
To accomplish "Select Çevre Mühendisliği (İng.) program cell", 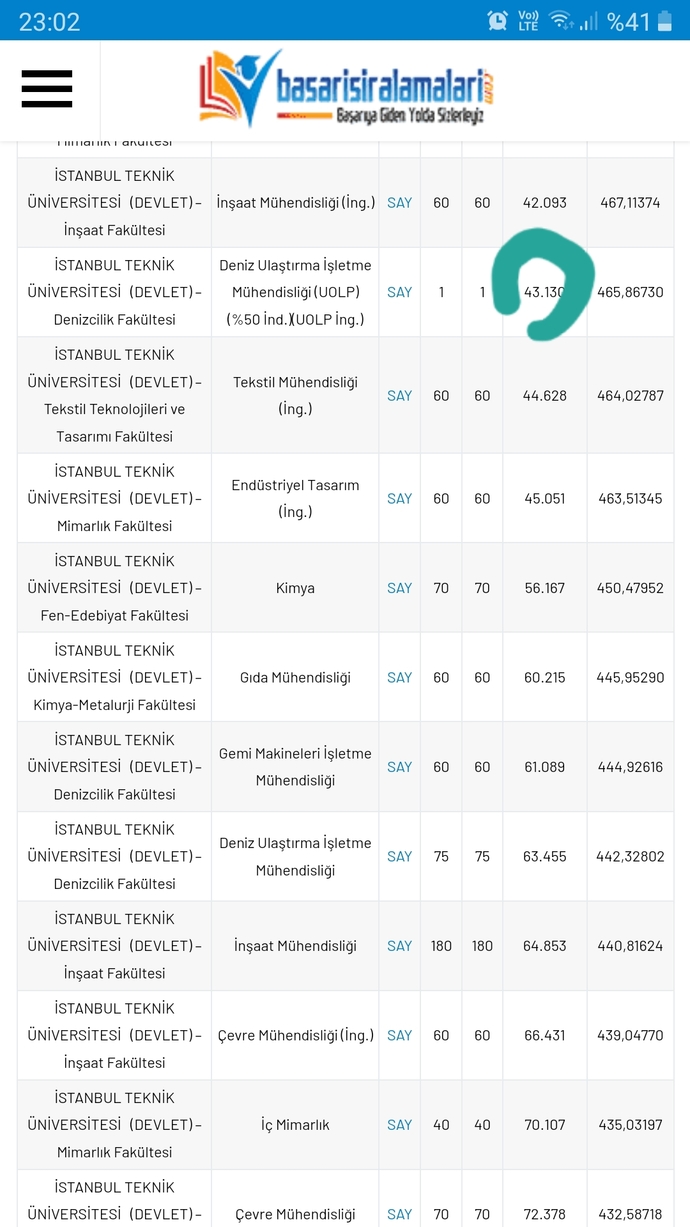I will click(x=295, y=1035).
